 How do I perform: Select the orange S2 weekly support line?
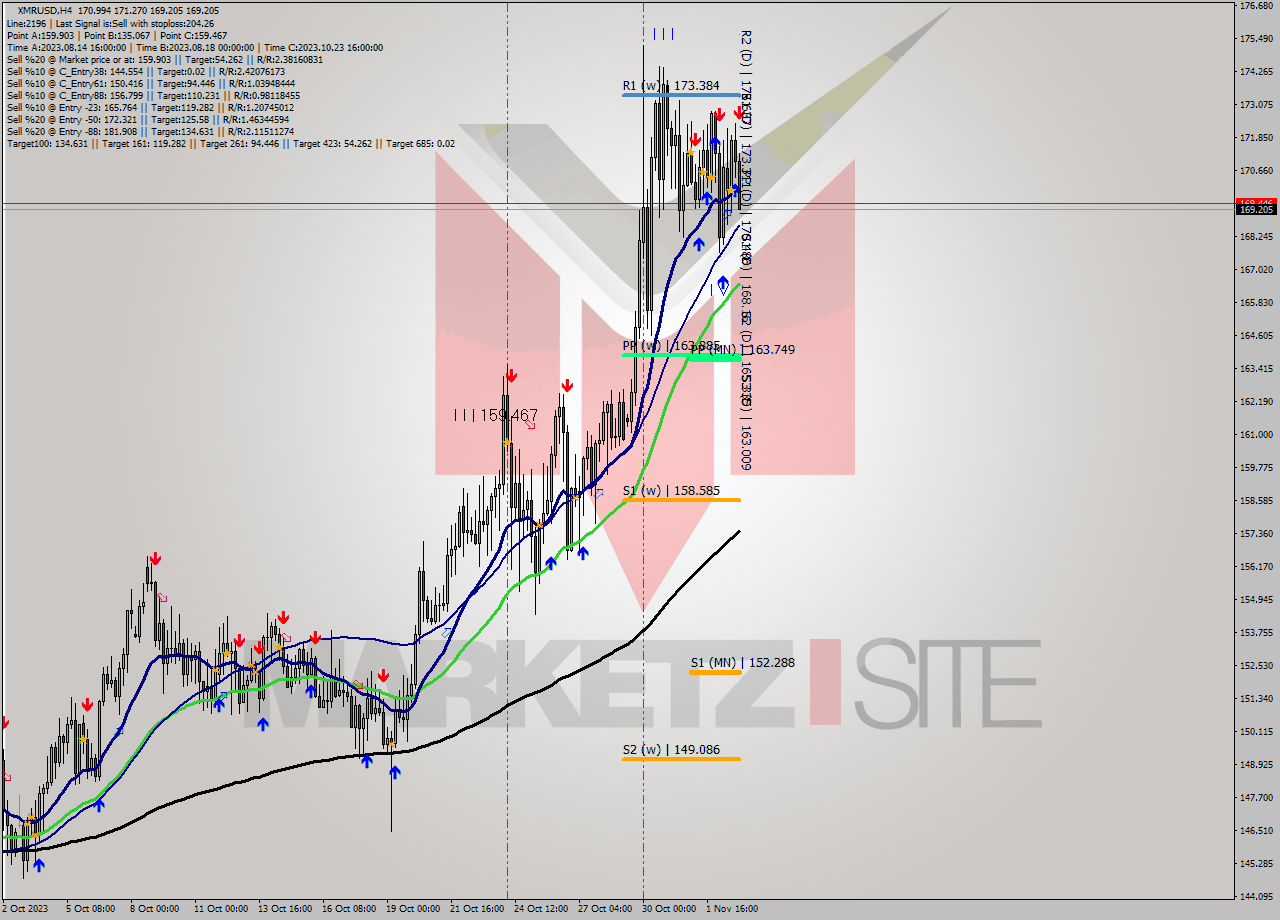tap(681, 758)
